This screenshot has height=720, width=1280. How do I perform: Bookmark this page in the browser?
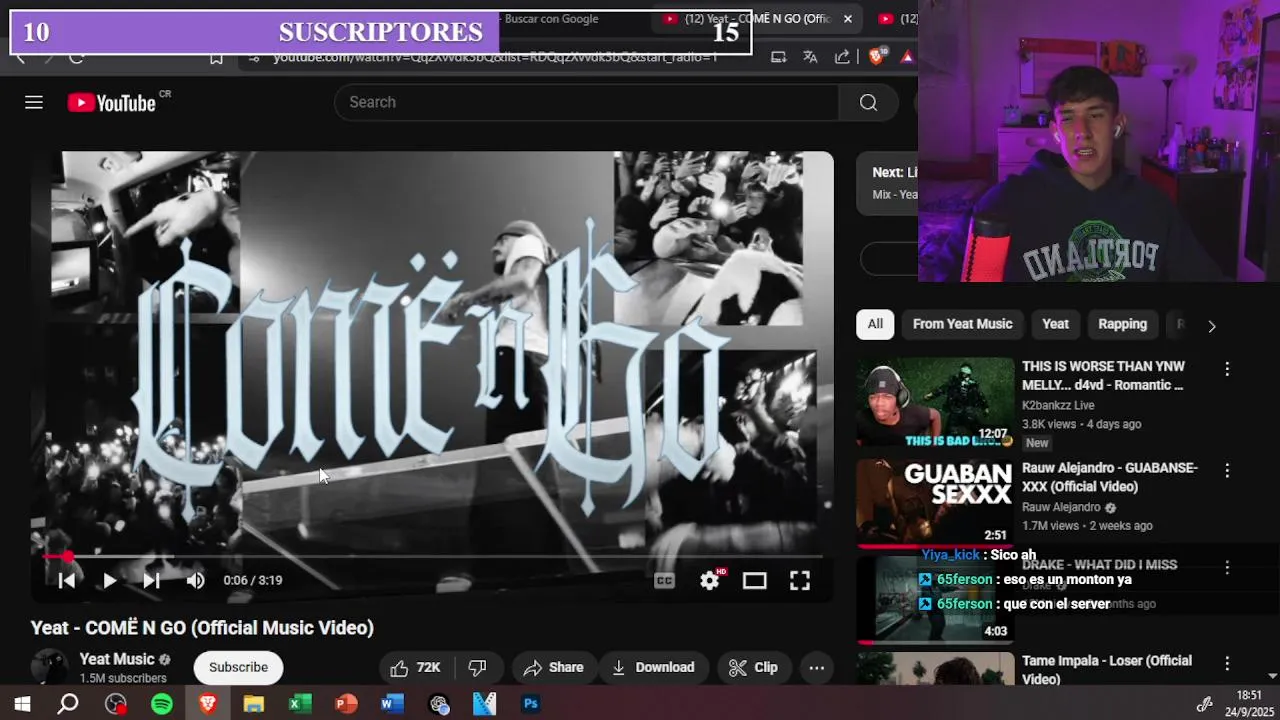click(x=216, y=57)
